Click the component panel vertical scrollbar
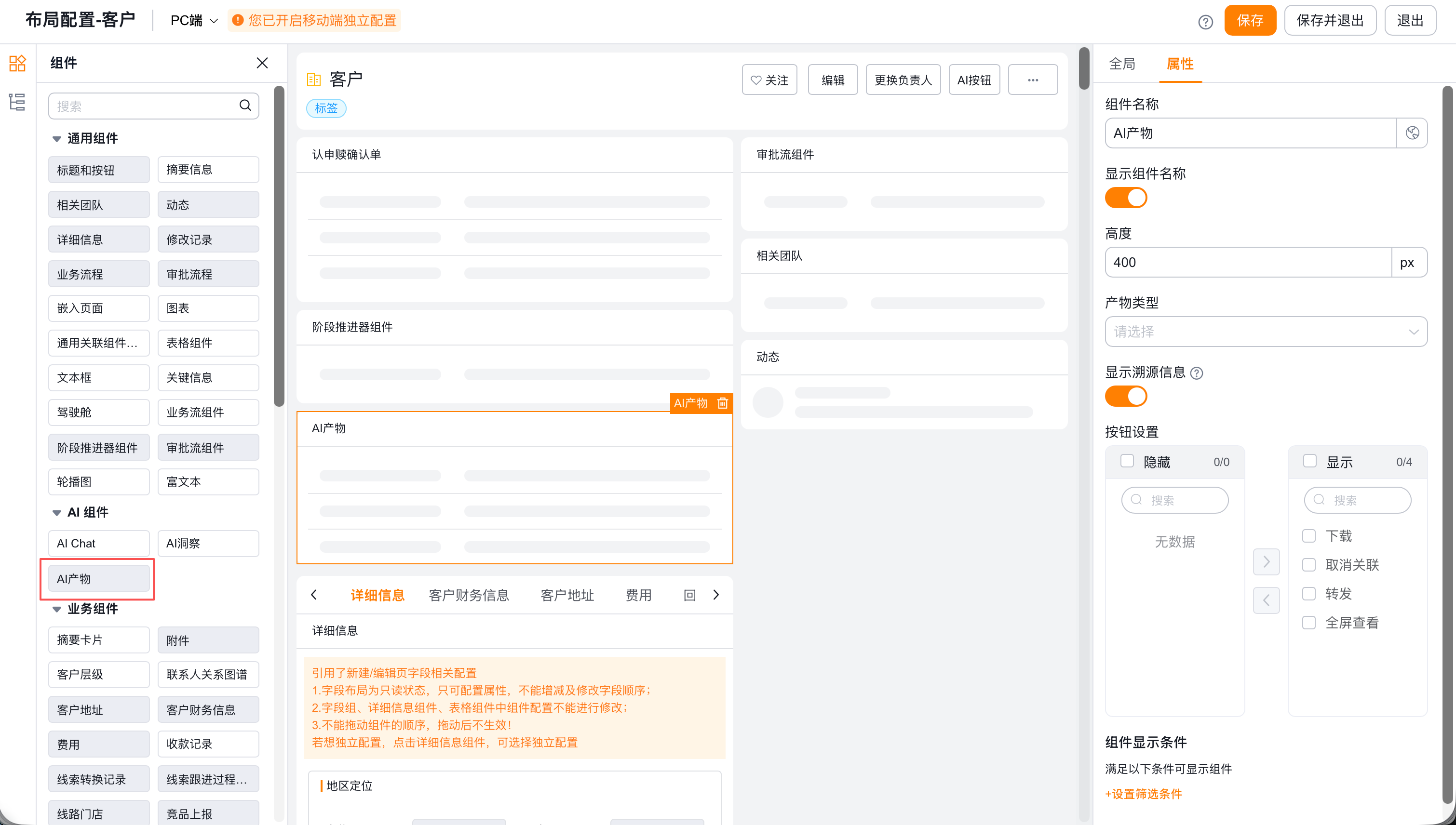The height and width of the screenshot is (825, 1456). pyautogui.click(x=279, y=246)
